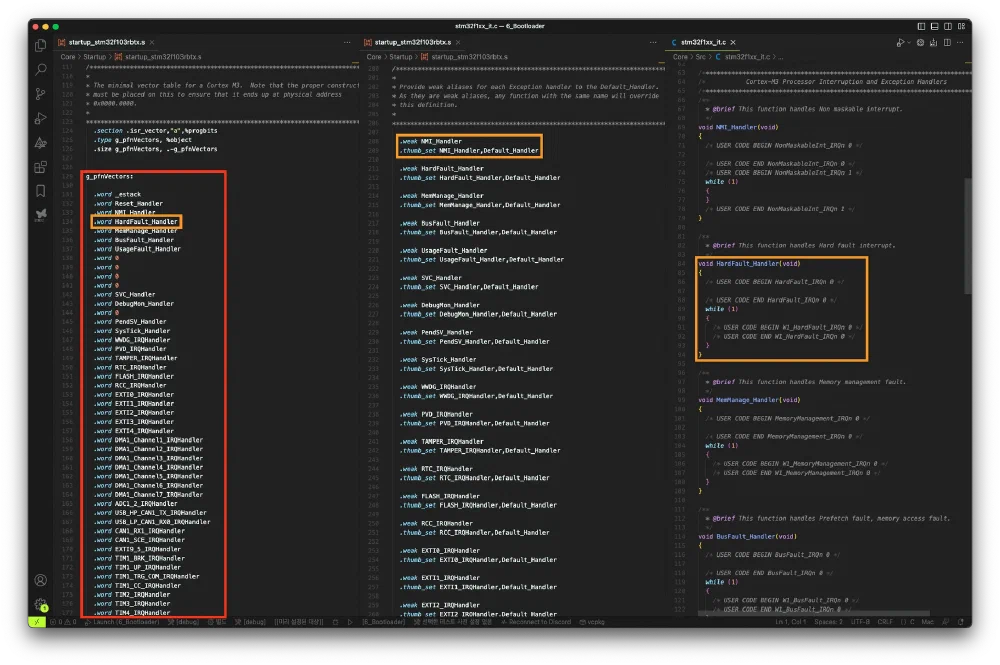This screenshot has height=665, width=1000.
Task: Click the Core breadcrumb in the left editor
Action: pyautogui.click(x=68, y=57)
